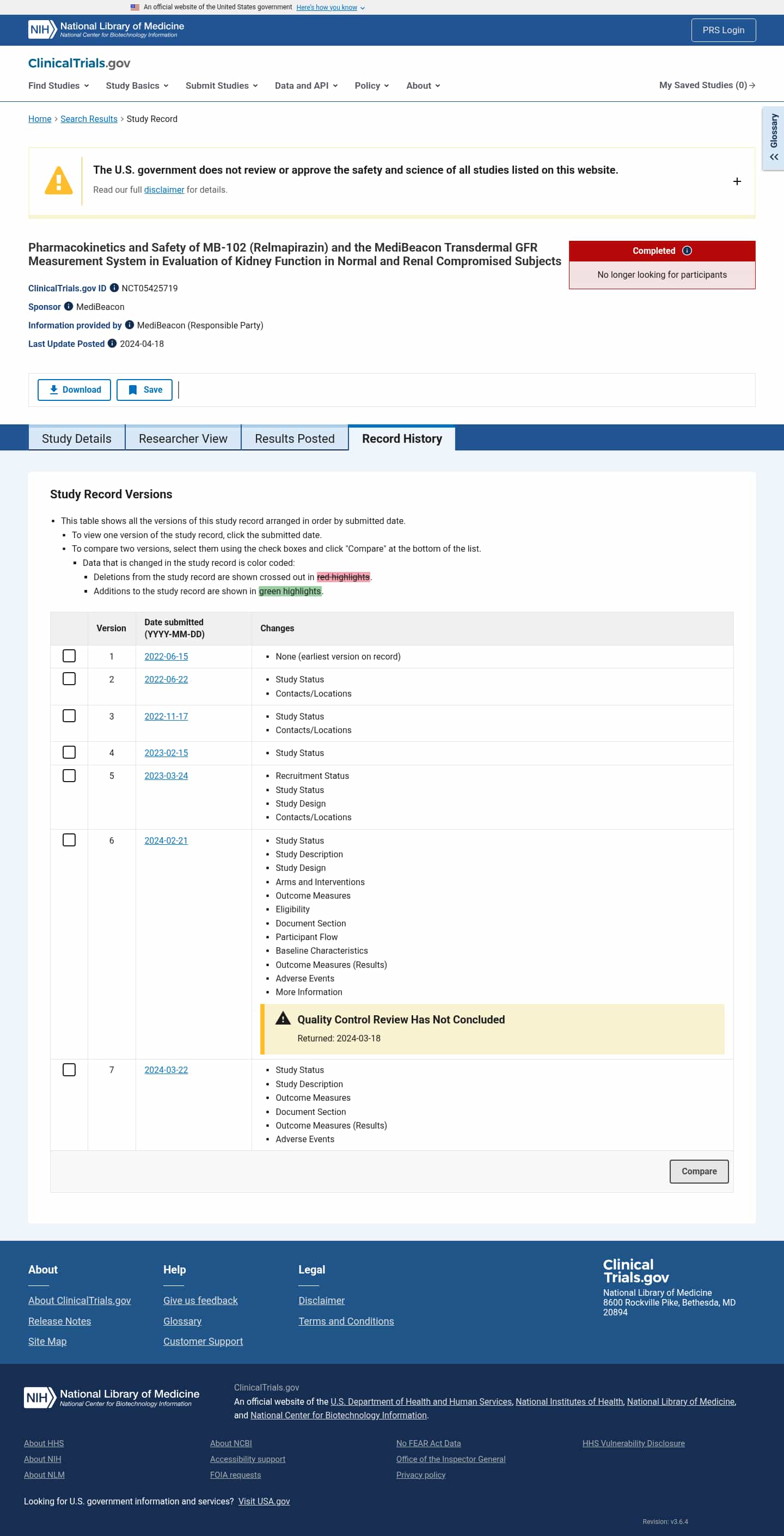Click info icon beside Information provided by
Viewport: 784px width, 1536px height.
[x=130, y=325]
